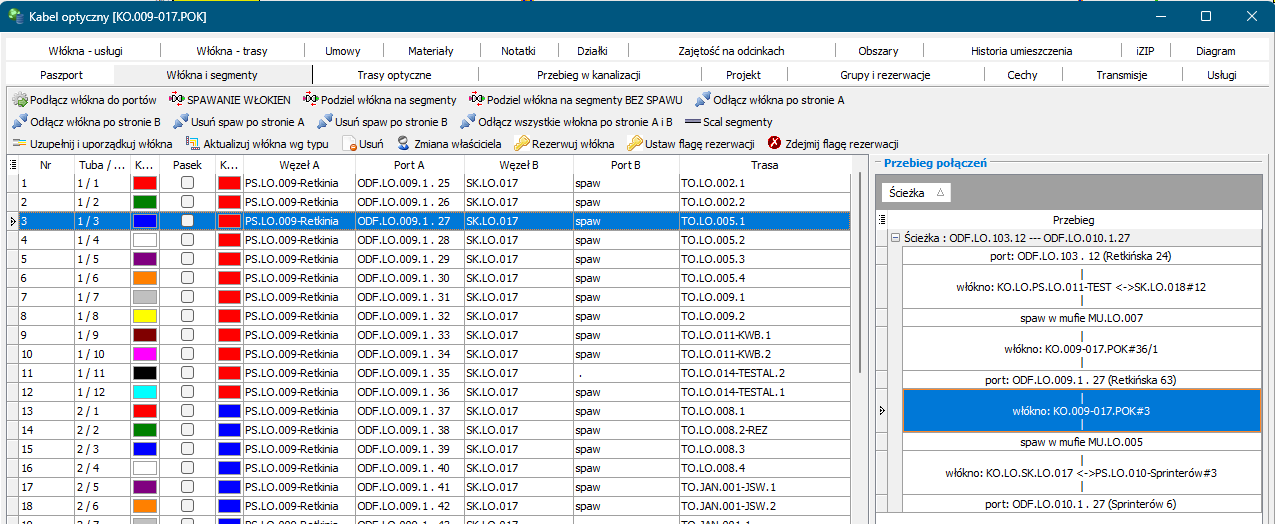Toggle Pasek checkbox for fiber 16

[x=187, y=468]
